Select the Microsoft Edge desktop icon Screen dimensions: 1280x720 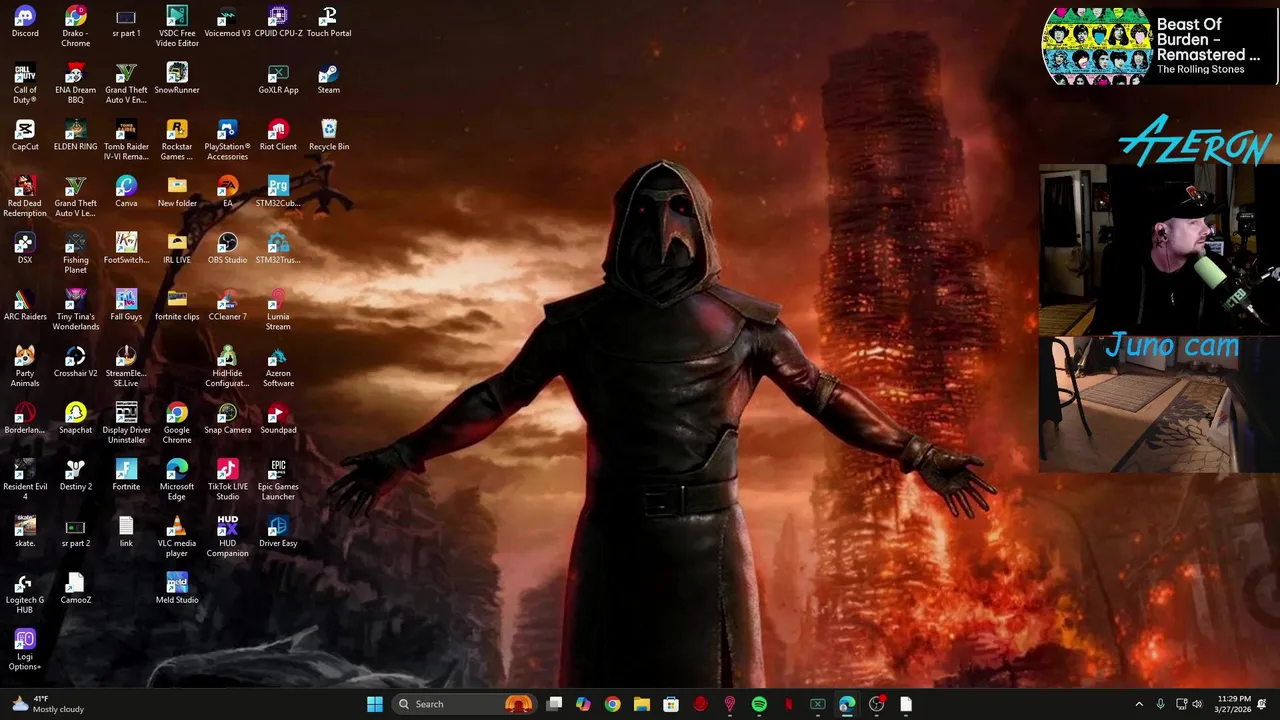177,481
